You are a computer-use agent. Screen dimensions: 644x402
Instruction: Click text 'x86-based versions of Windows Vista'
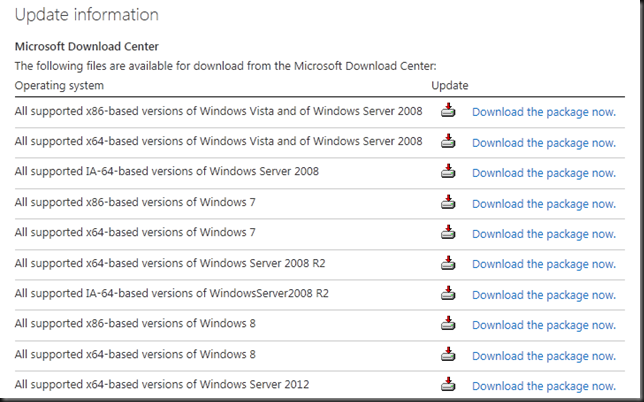click(x=180, y=111)
